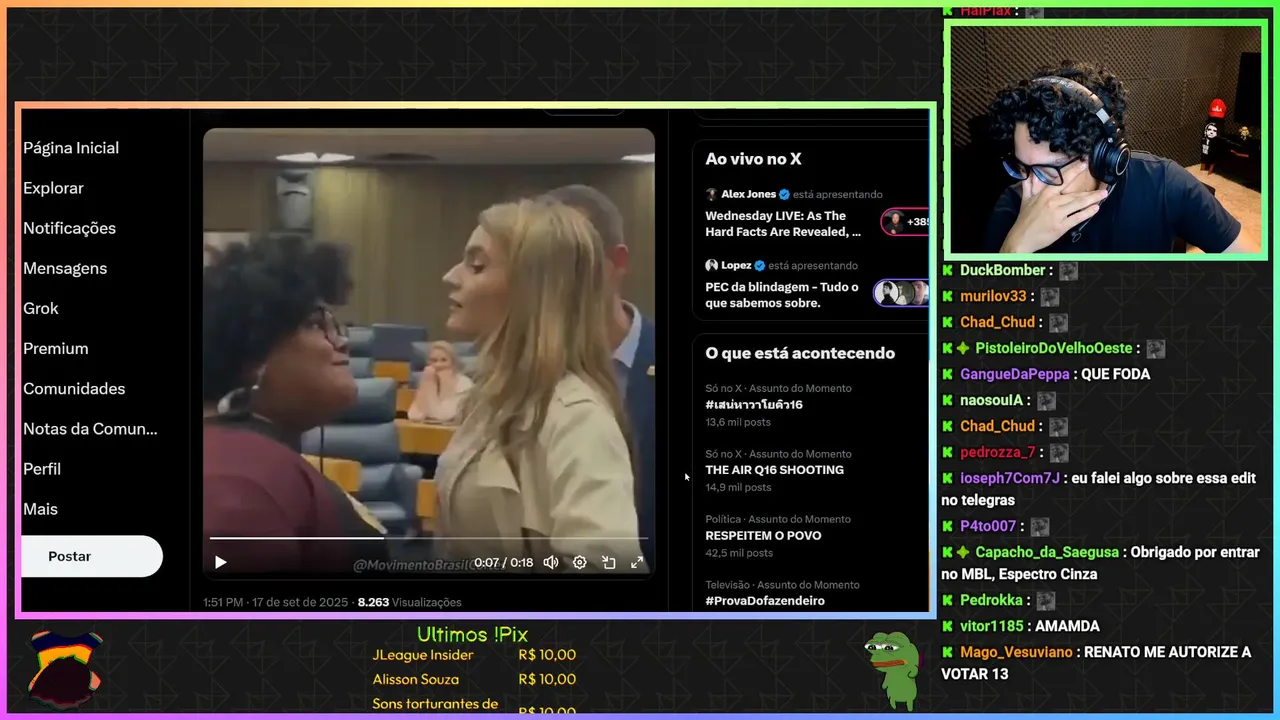The height and width of the screenshot is (720, 1280).
Task: Click the Pepe frog sticker overlay
Action: [891, 670]
